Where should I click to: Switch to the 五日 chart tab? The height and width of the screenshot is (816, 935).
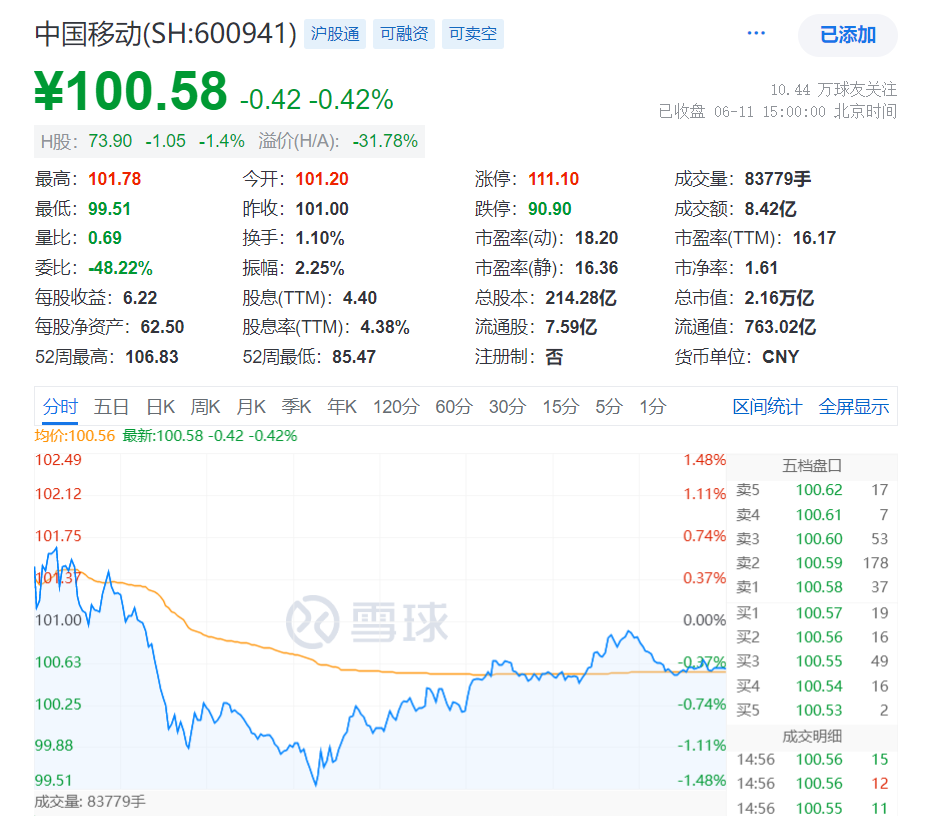pos(111,407)
